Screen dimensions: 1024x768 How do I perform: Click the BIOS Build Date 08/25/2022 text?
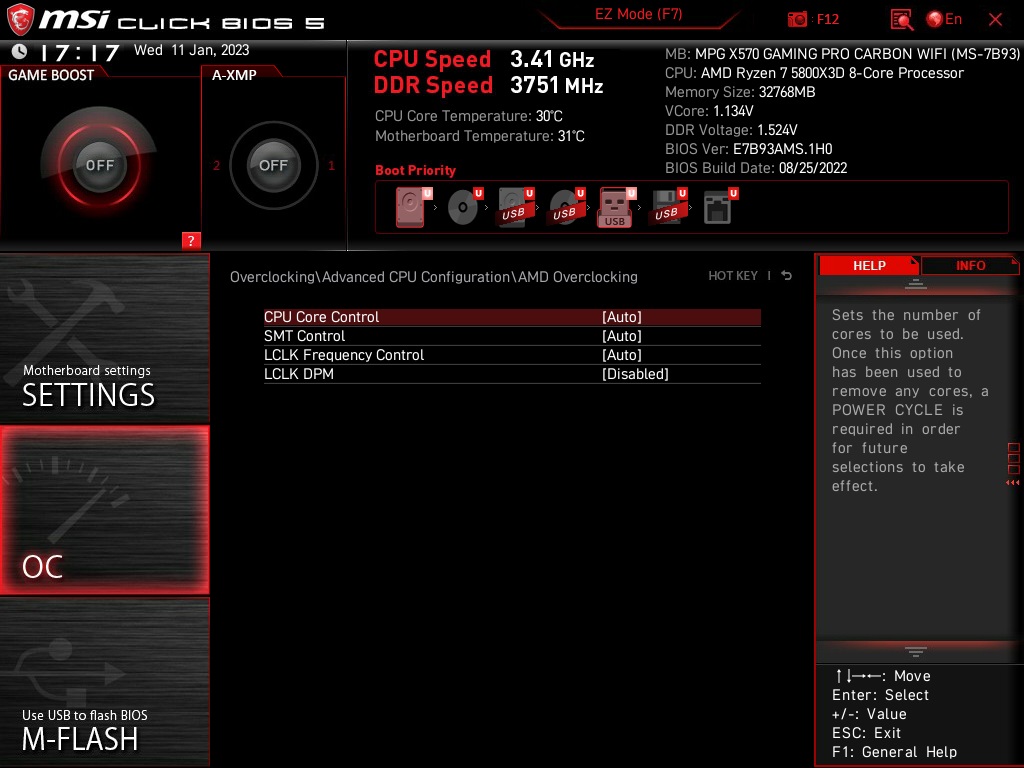tap(756, 168)
